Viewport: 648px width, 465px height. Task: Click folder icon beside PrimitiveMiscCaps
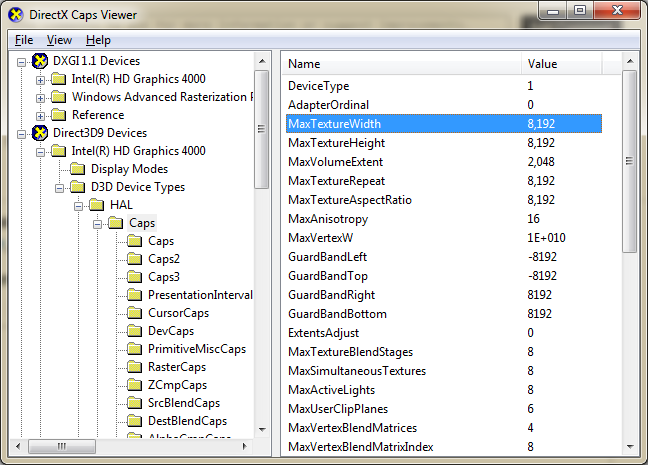coord(135,349)
